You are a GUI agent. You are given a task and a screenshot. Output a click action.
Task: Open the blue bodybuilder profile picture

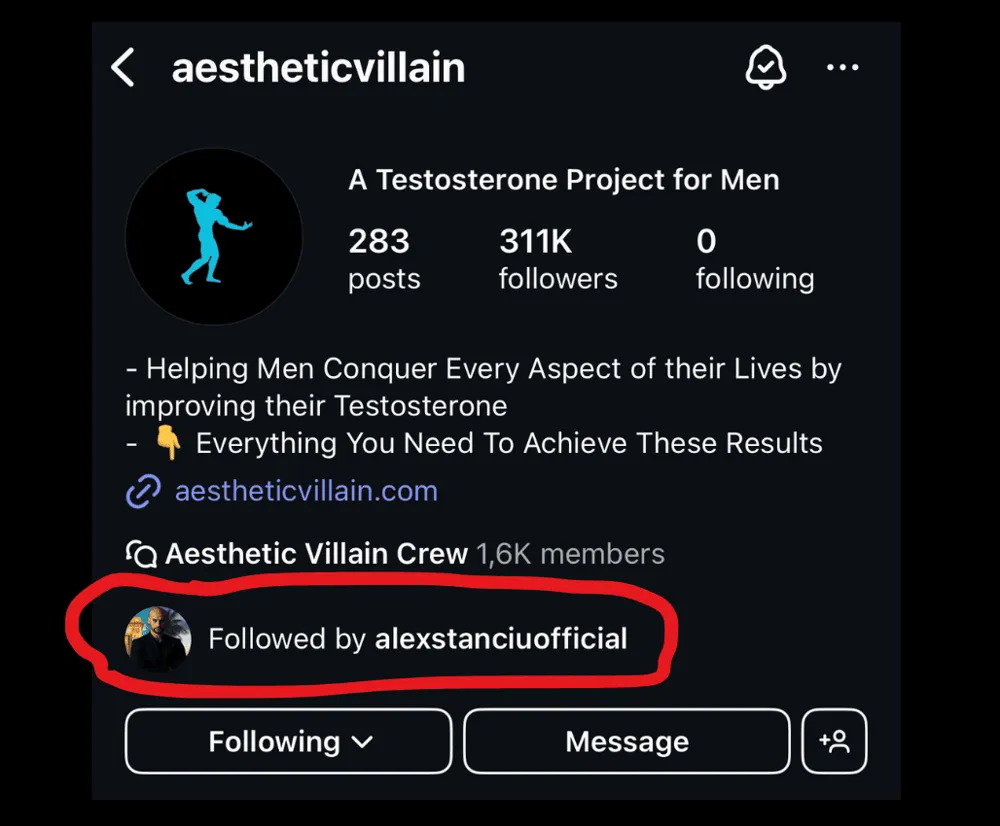(214, 237)
